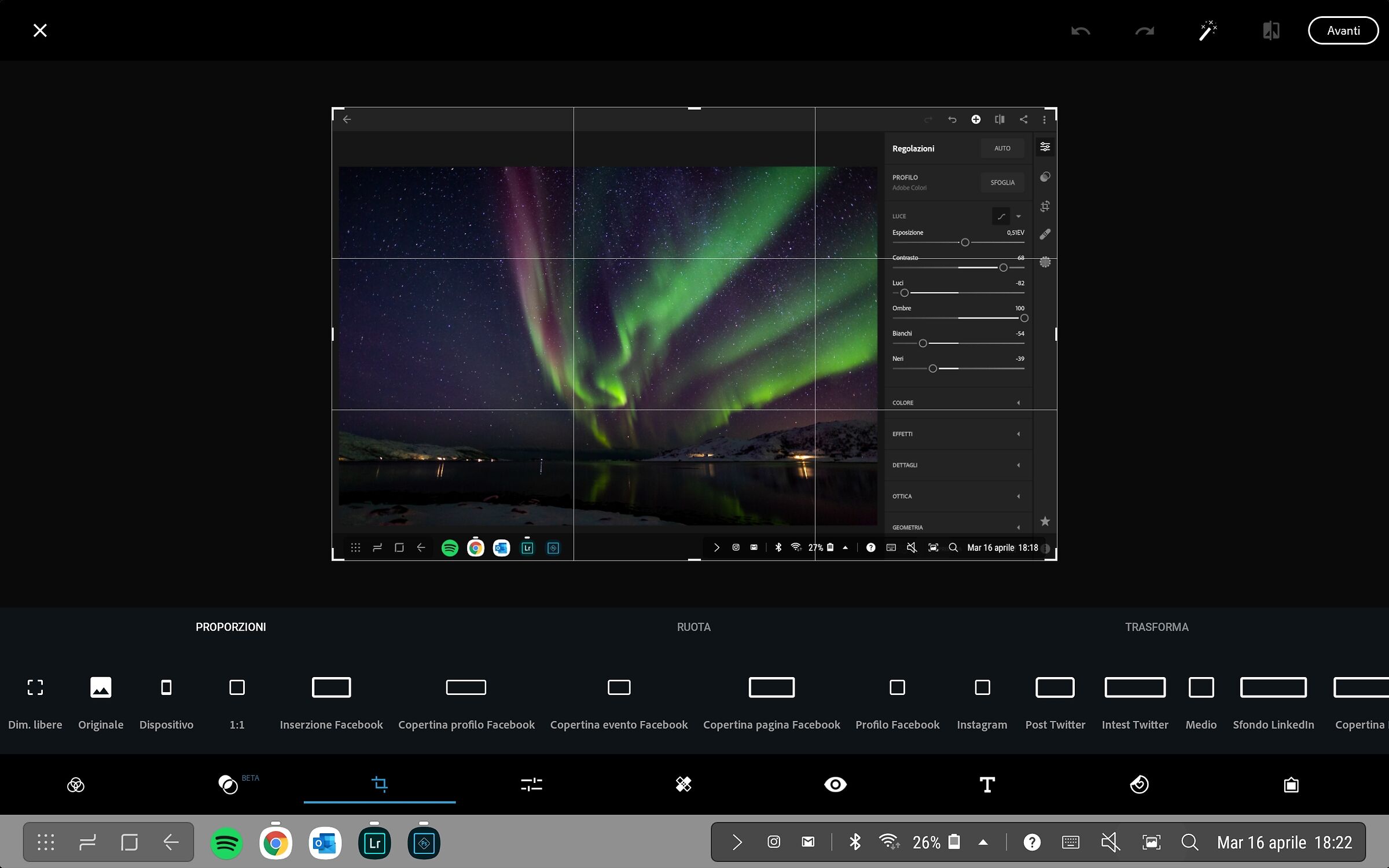The height and width of the screenshot is (868, 1389).
Task: Open the red-eye correction eye tool
Action: (x=835, y=785)
